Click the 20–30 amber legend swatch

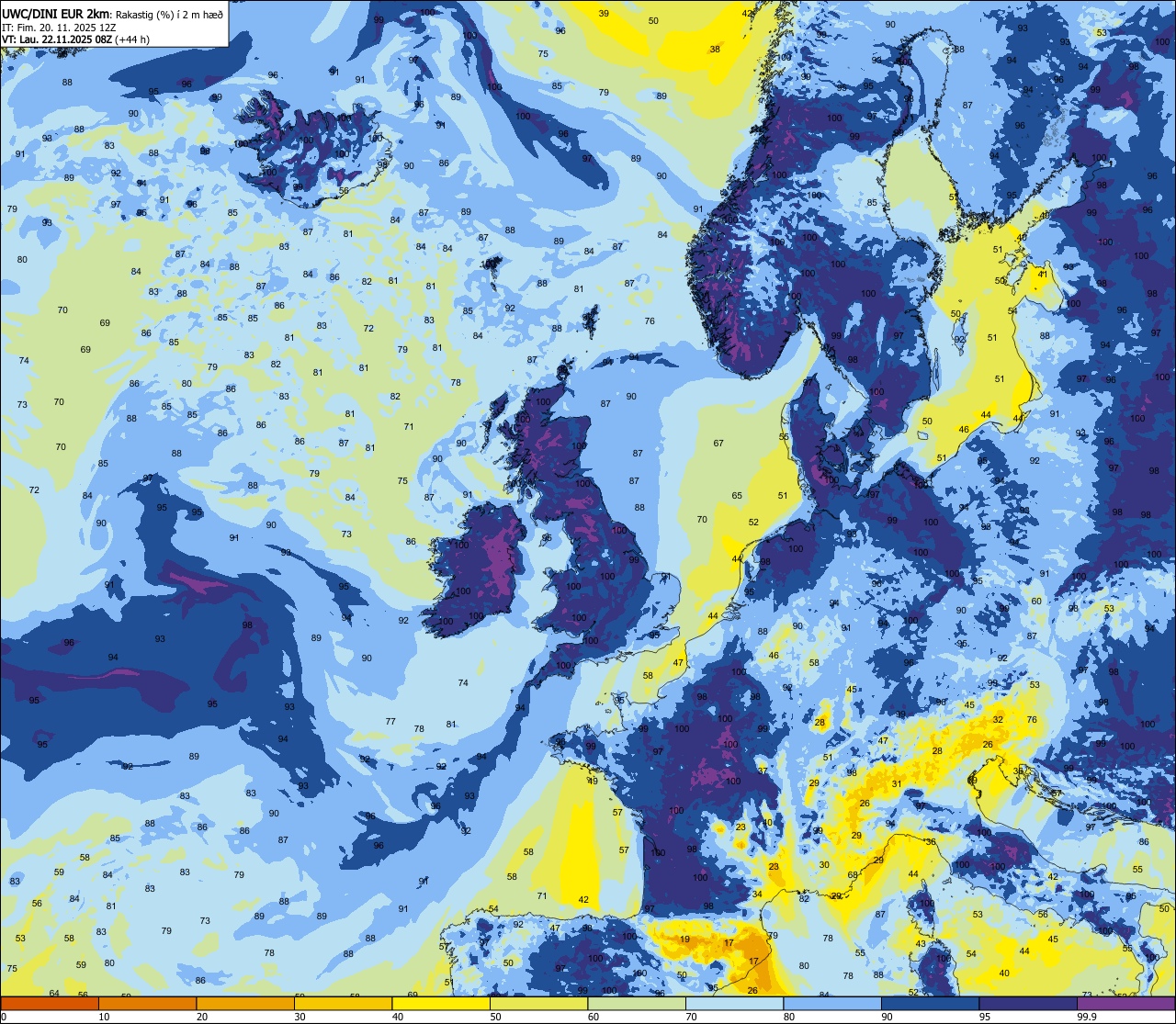[245, 1004]
